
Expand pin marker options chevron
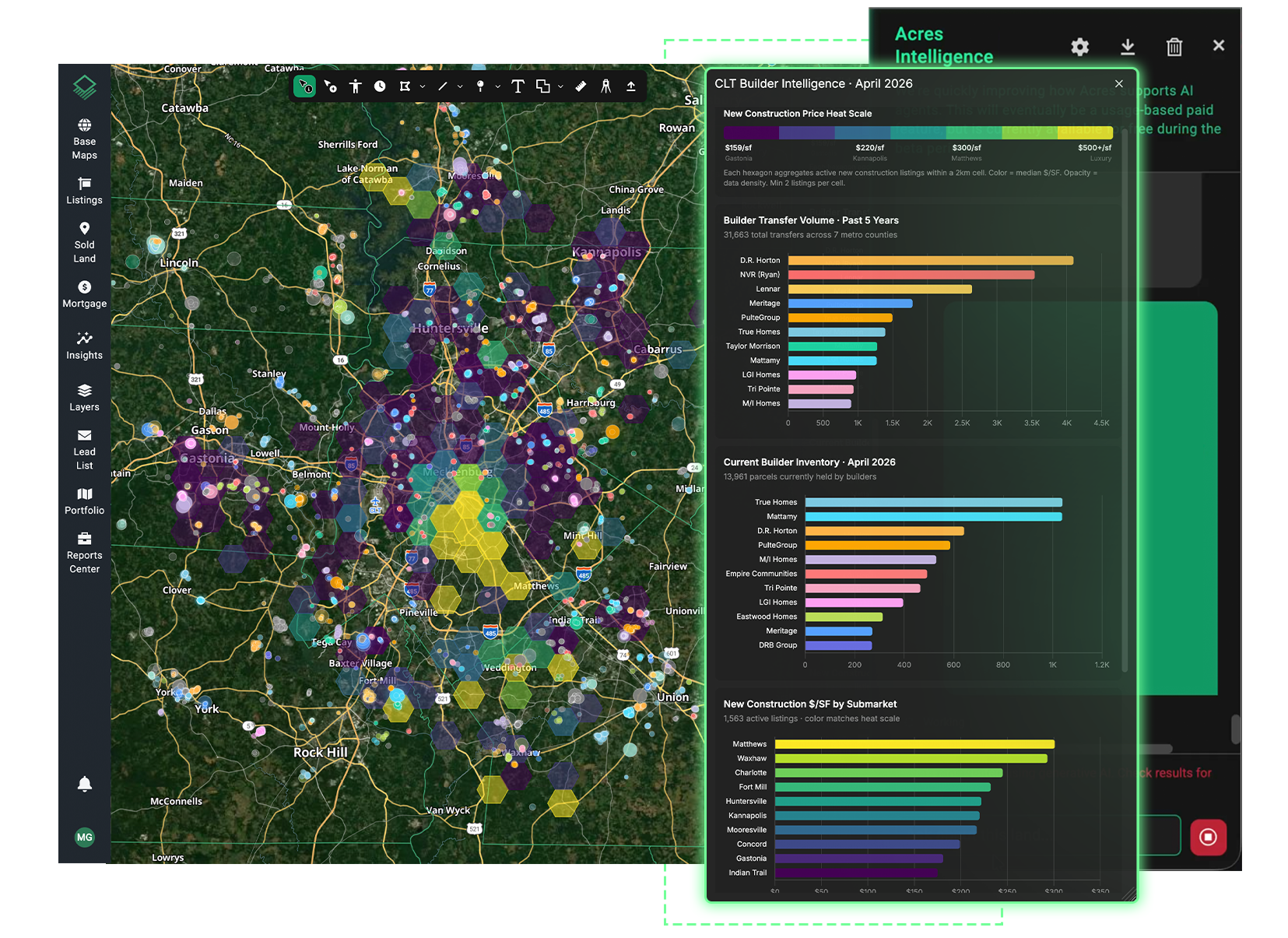click(498, 86)
